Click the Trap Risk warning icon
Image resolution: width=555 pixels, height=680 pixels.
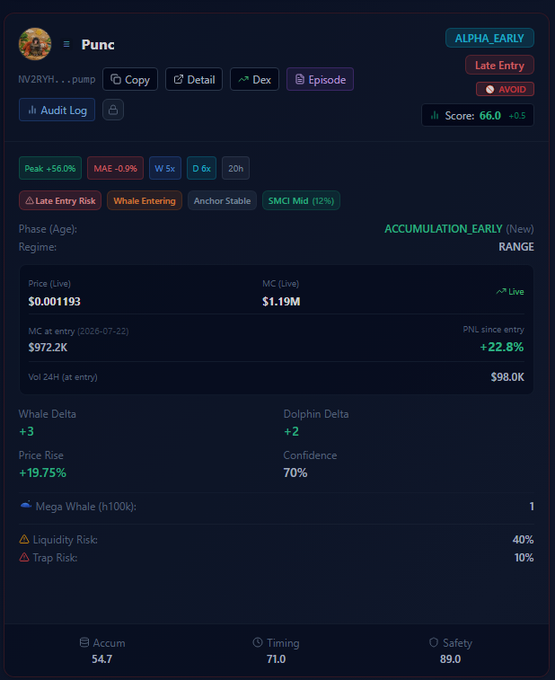[24, 557]
